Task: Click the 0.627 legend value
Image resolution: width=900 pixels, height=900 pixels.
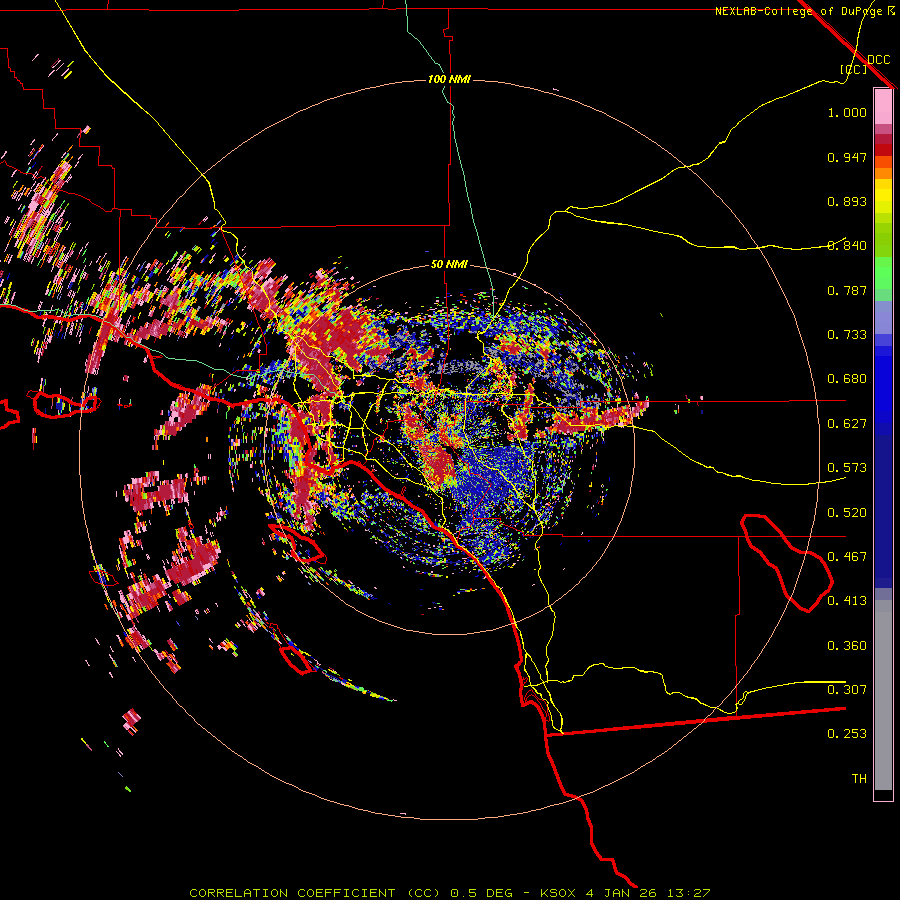Action: point(847,424)
